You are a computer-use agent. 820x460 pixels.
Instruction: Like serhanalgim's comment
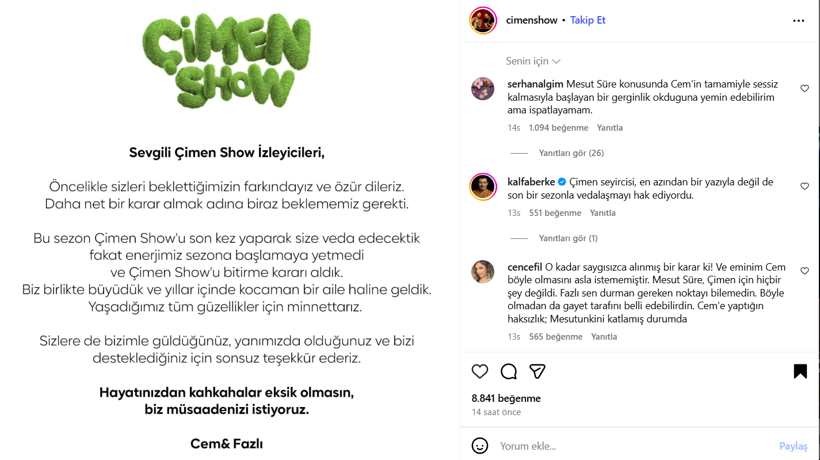[x=805, y=89]
